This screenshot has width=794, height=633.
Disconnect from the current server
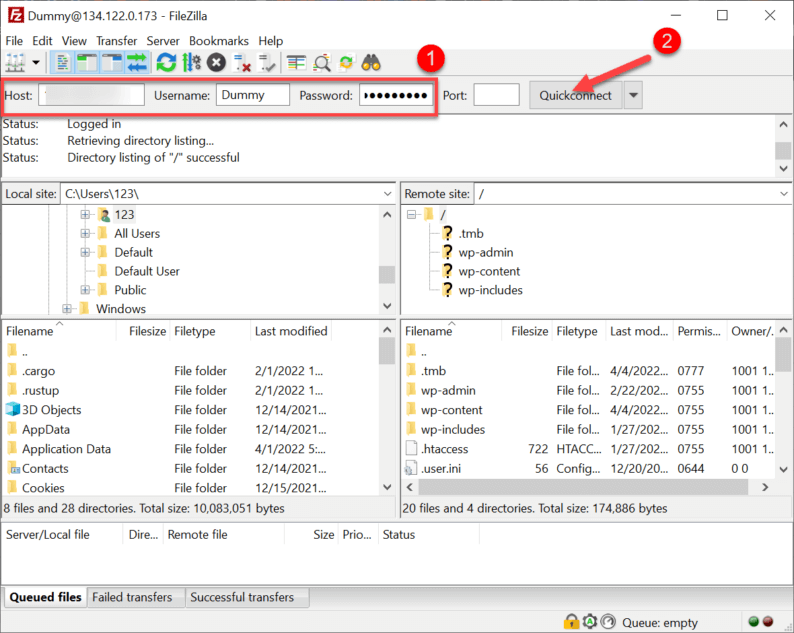coord(242,63)
